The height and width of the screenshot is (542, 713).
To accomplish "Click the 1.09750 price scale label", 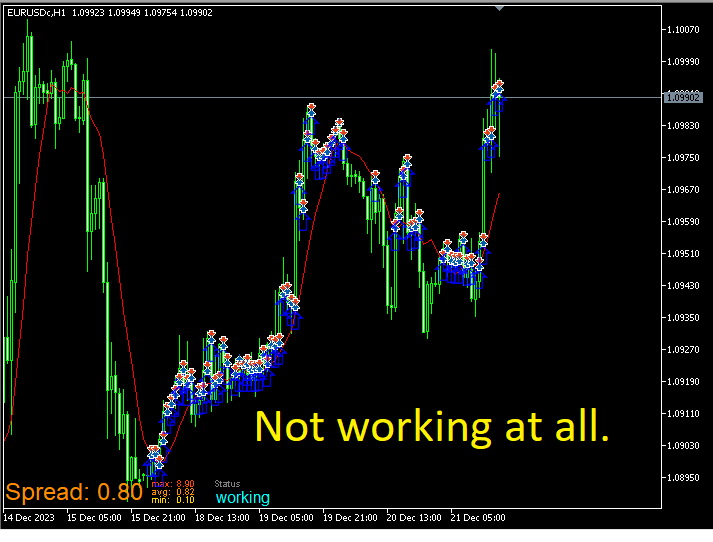I will click(683, 157).
